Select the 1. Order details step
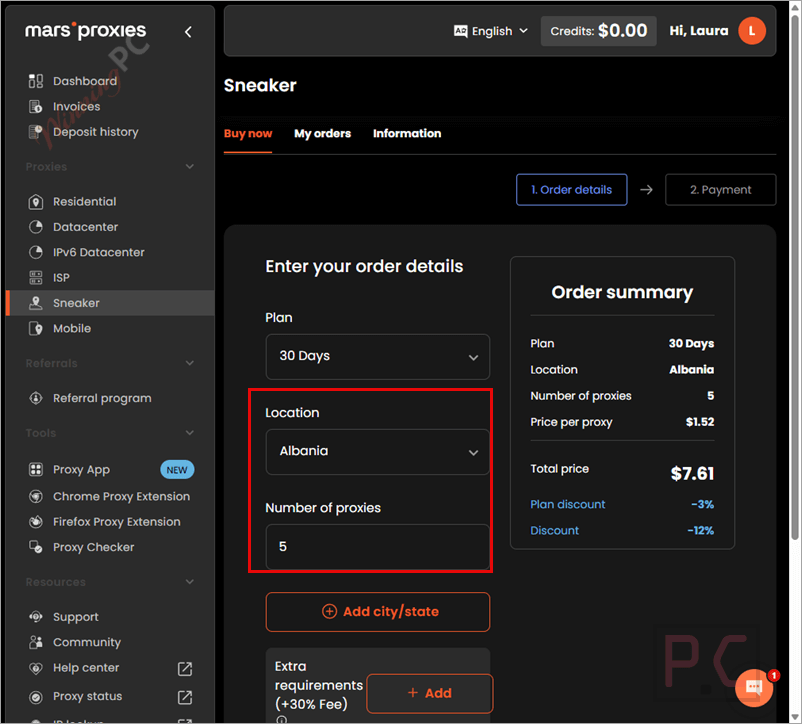The width and height of the screenshot is (802, 724). pyautogui.click(x=571, y=190)
